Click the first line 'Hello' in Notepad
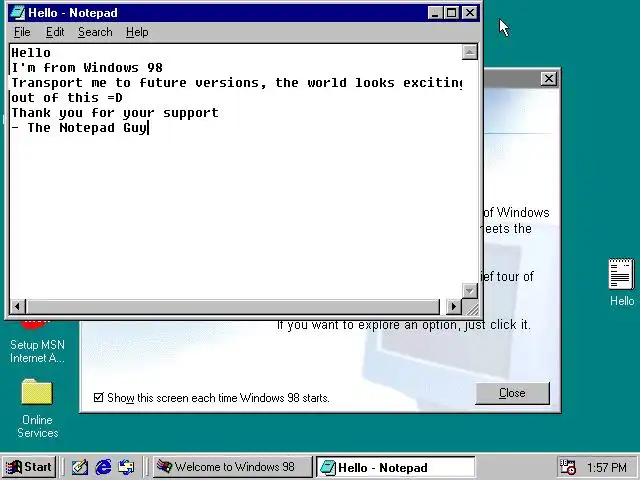 click(x=31, y=53)
